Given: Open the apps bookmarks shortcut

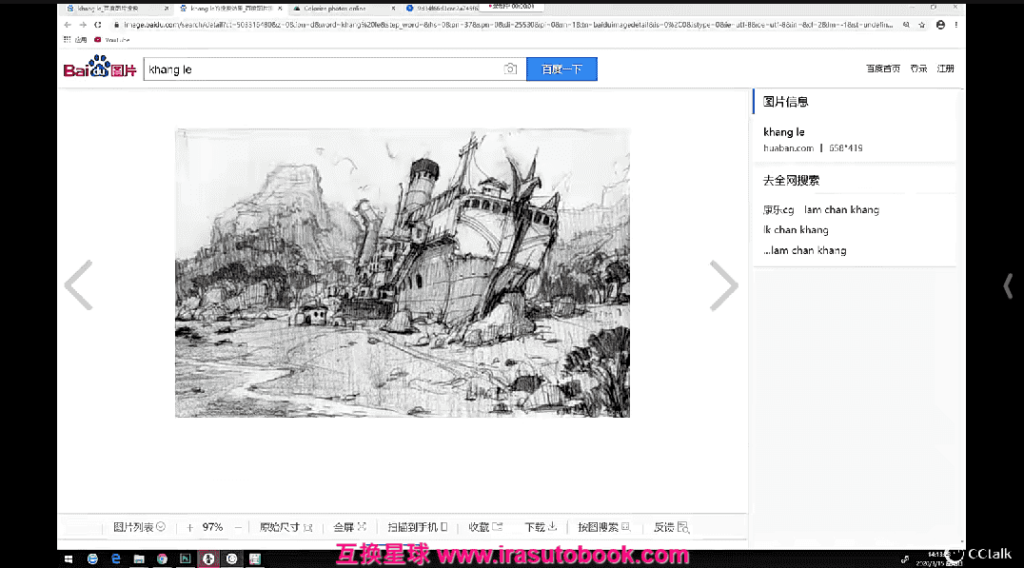Looking at the screenshot, I should pyautogui.click(x=75, y=40).
